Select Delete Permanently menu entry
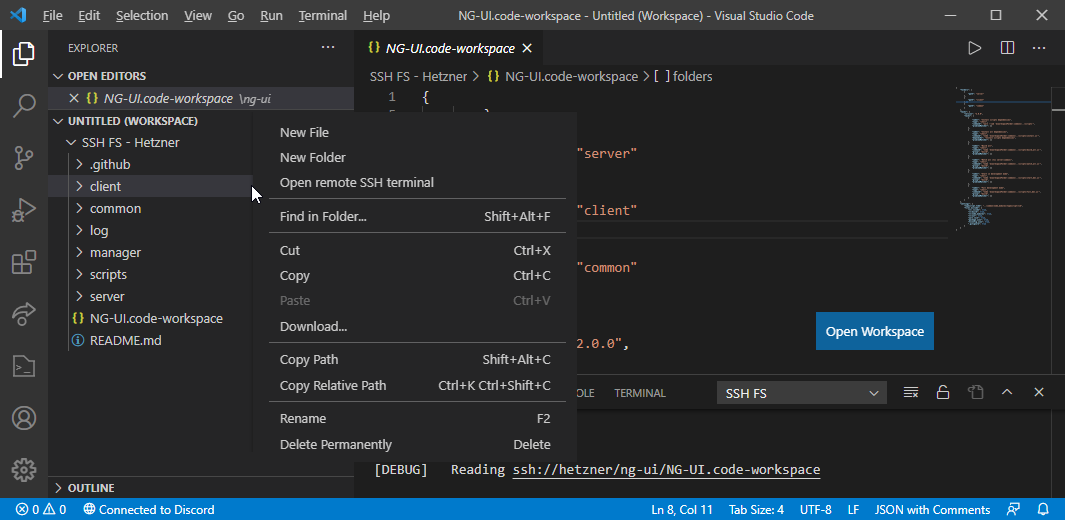The height and width of the screenshot is (520, 1065). click(415, 445)
